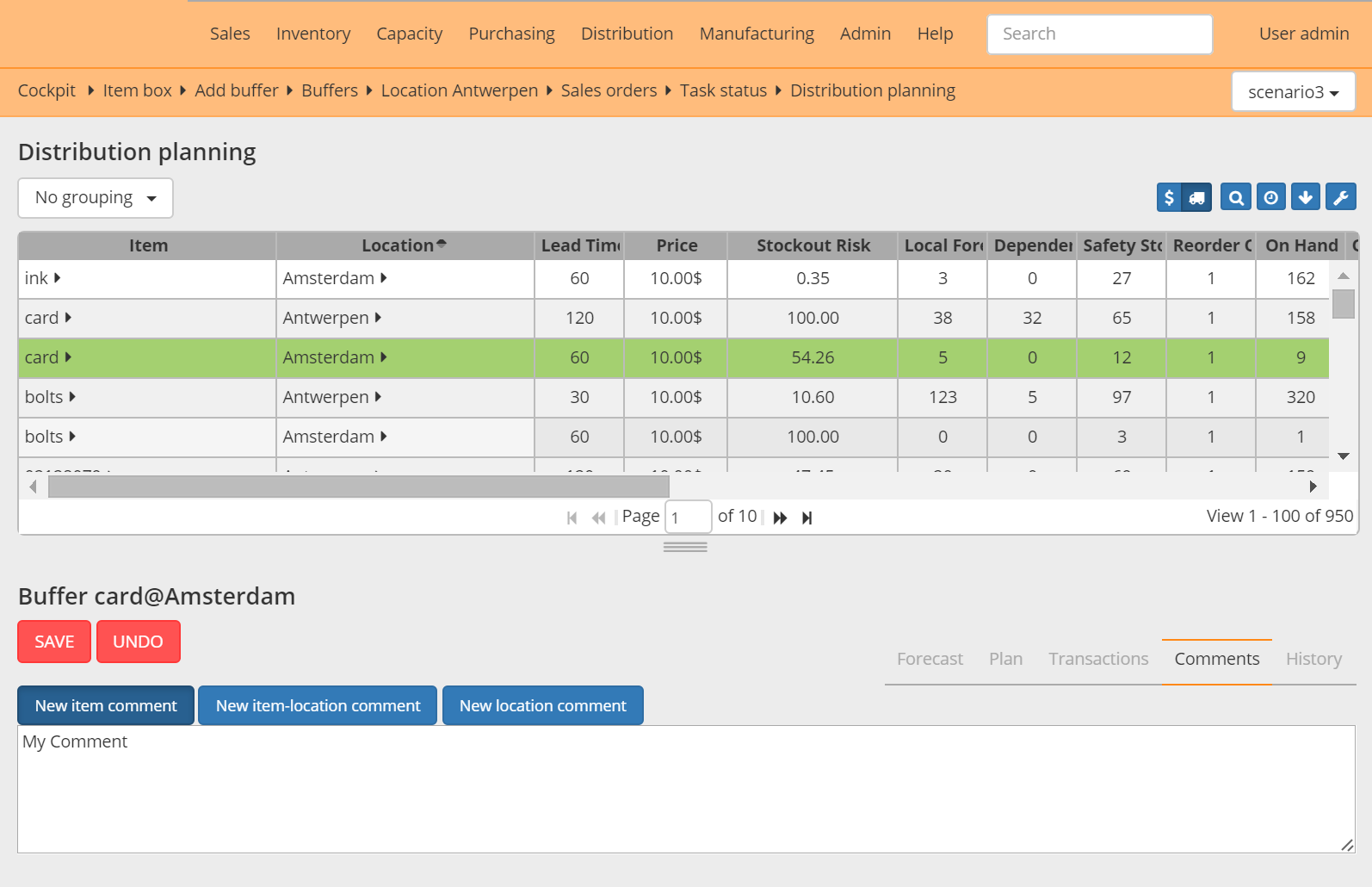Screen dimensions: 1372x887
Task: Open the wrench customize icon
Action: point(1341,198)
